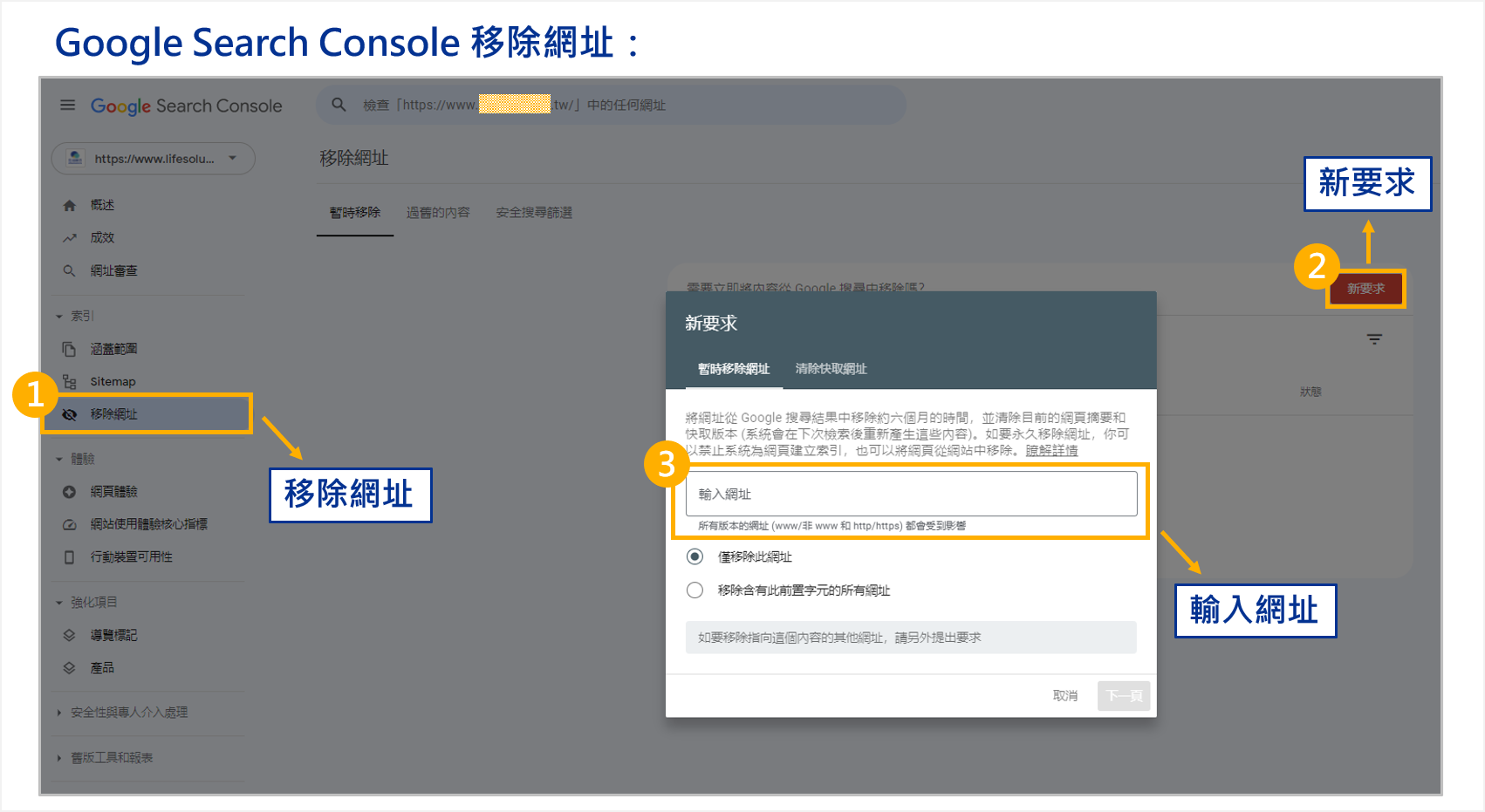
Task: Click the 移除網址 page heading
Action: tap(354, 158)
